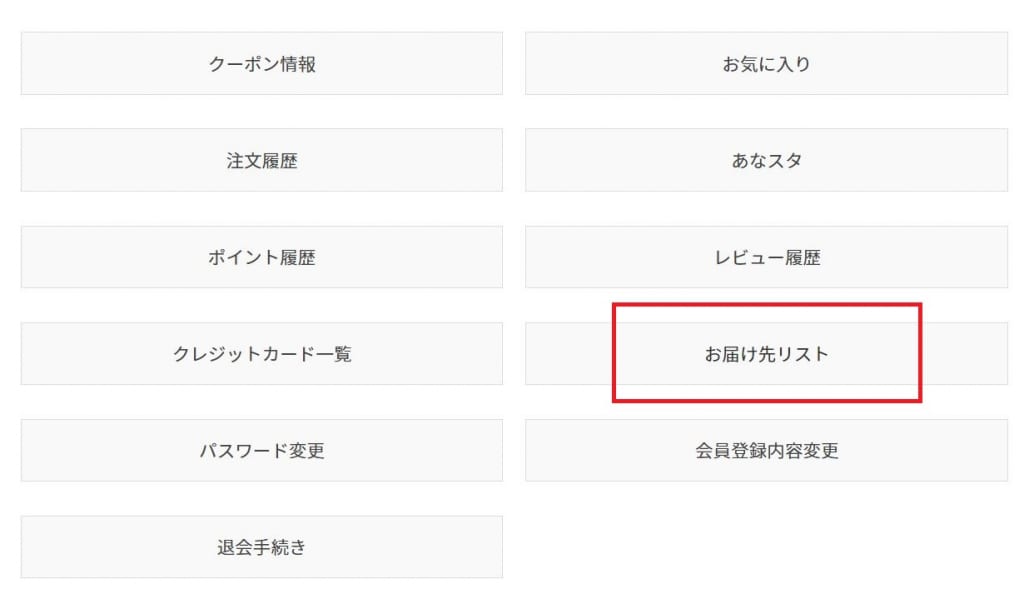The image size is (1024, 609).
Task: Open the point history link
Action: [x=262, y=257]
